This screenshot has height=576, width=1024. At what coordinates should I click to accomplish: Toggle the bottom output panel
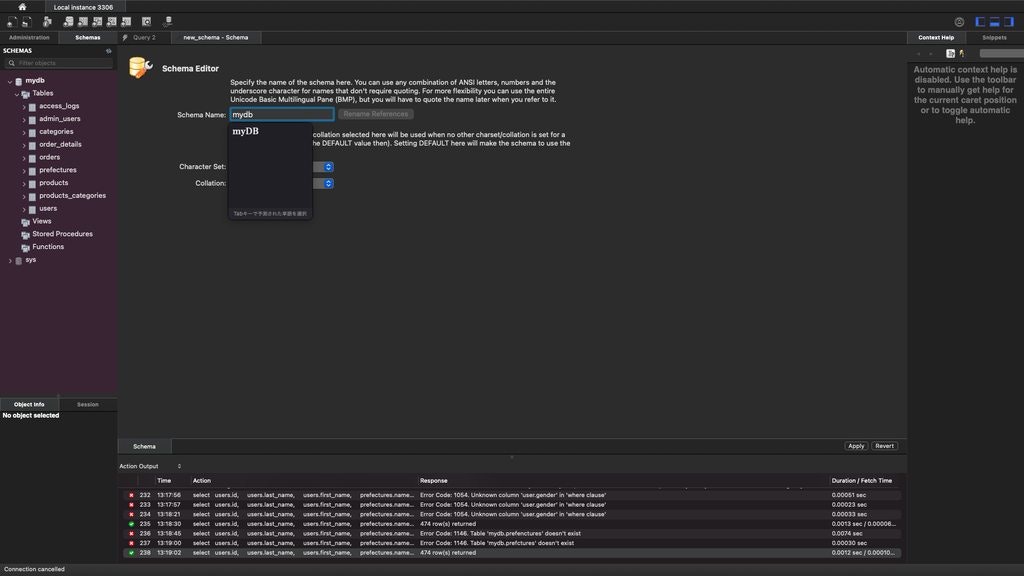click(995, 22)
